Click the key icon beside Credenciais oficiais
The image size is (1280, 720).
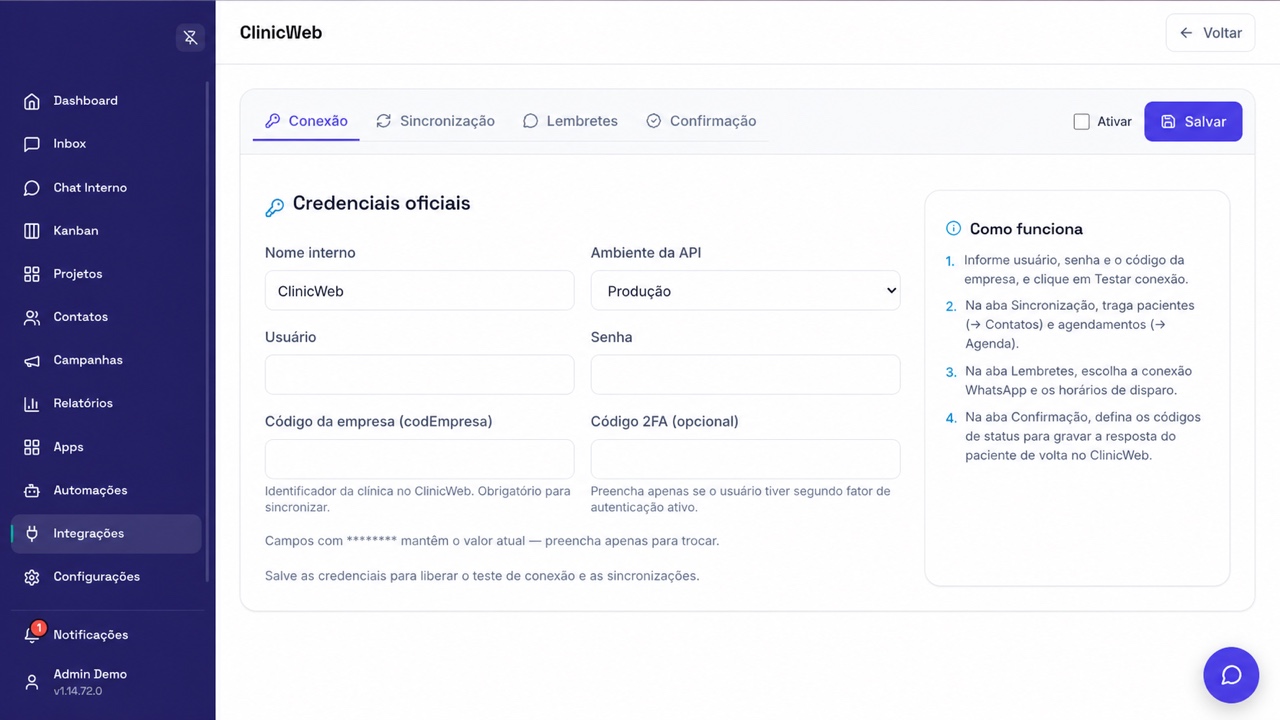pyautogui.click(x=274, y=208)
